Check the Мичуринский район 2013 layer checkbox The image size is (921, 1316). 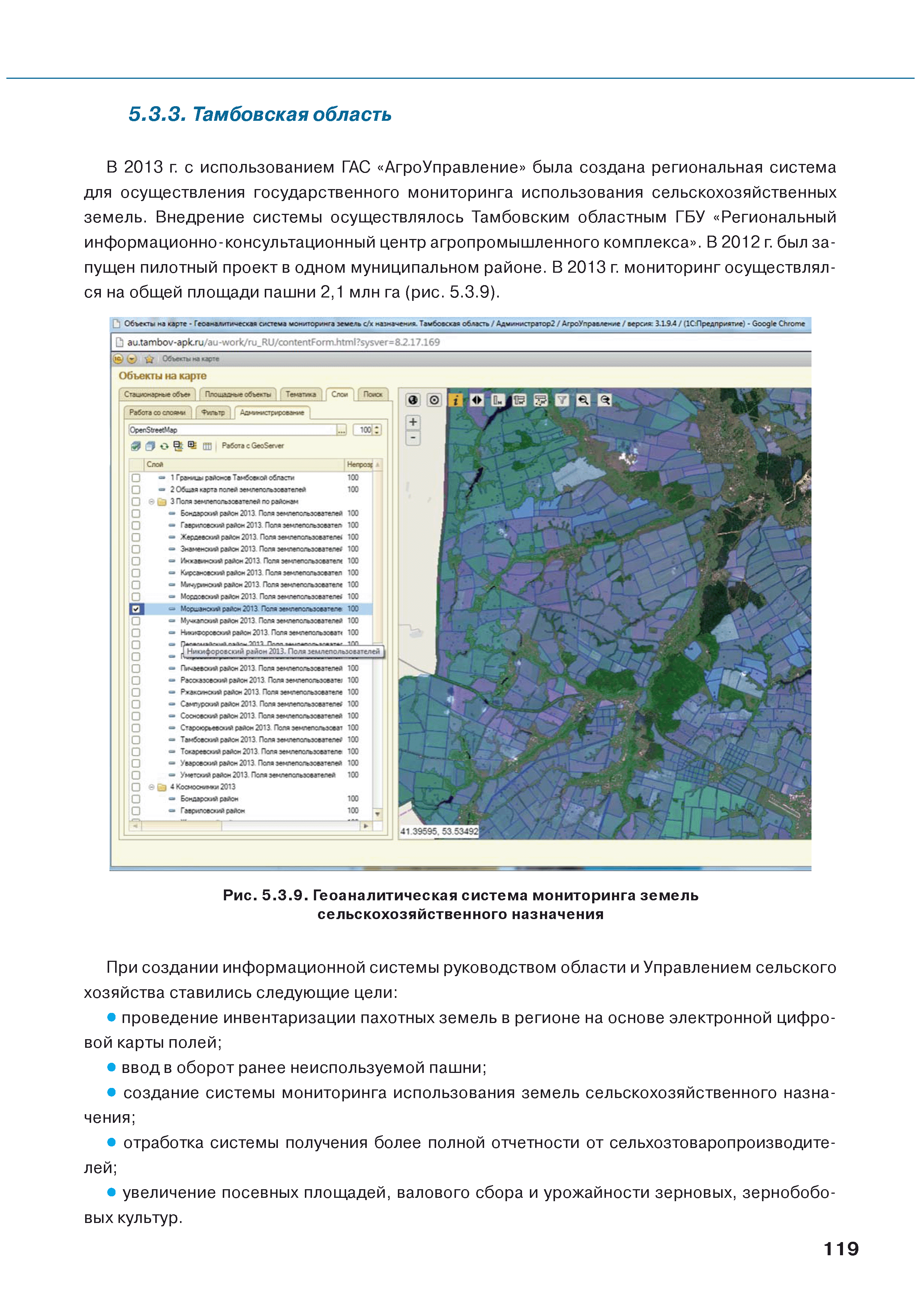coord(136,584)
